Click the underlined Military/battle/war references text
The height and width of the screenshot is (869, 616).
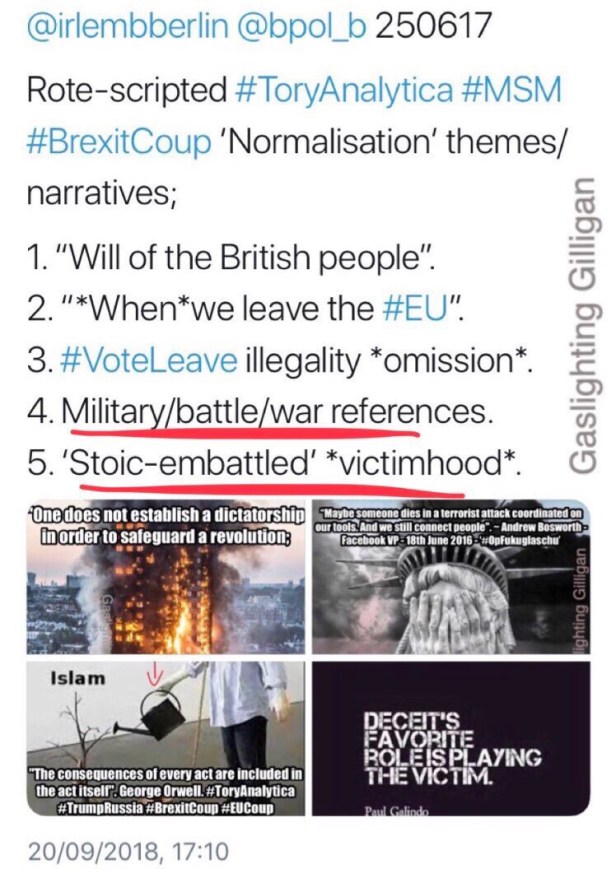(x=277, y=413)
